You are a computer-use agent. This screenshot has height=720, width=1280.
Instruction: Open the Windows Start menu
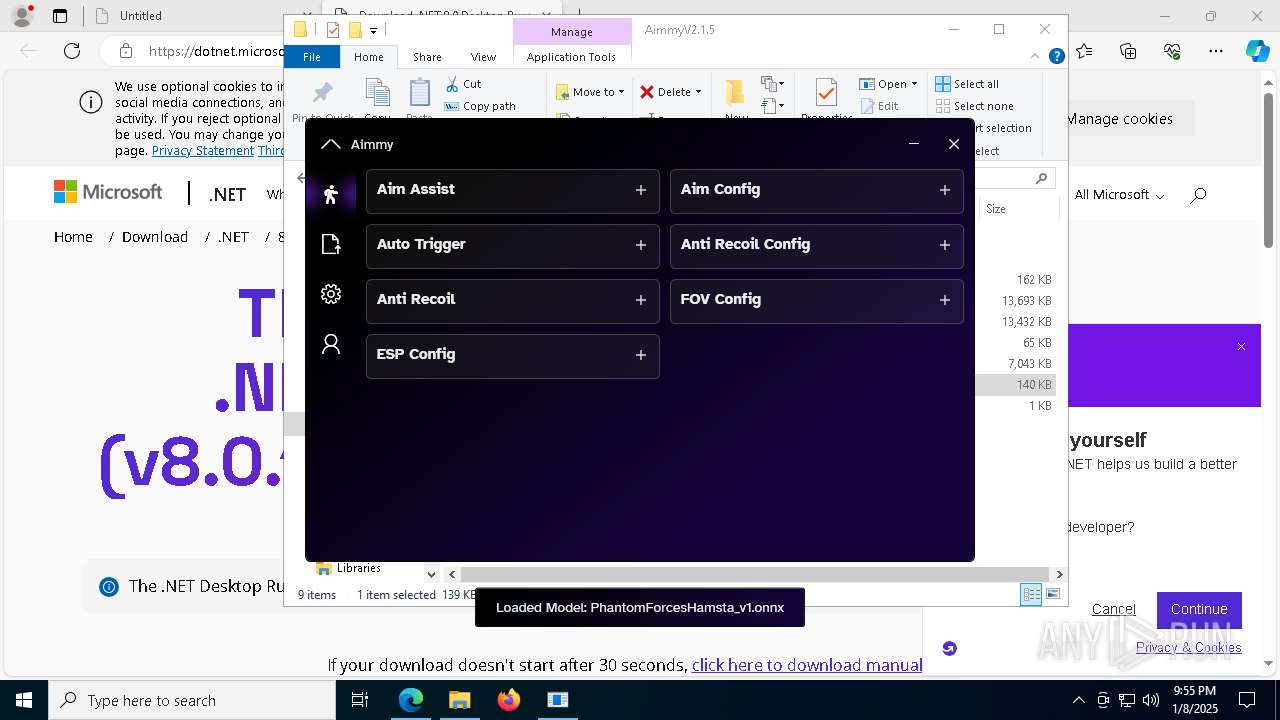click(x=23, y=700)
